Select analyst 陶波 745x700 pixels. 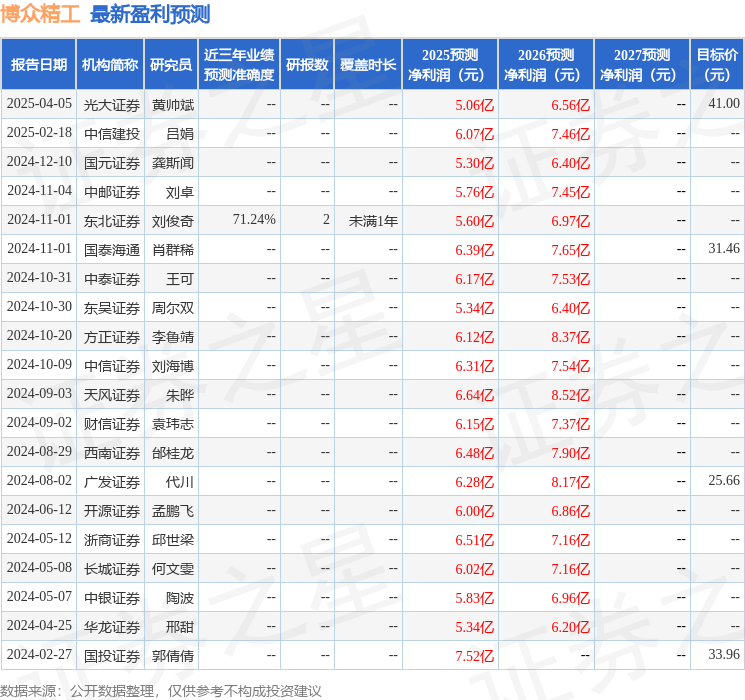point(180,598)
